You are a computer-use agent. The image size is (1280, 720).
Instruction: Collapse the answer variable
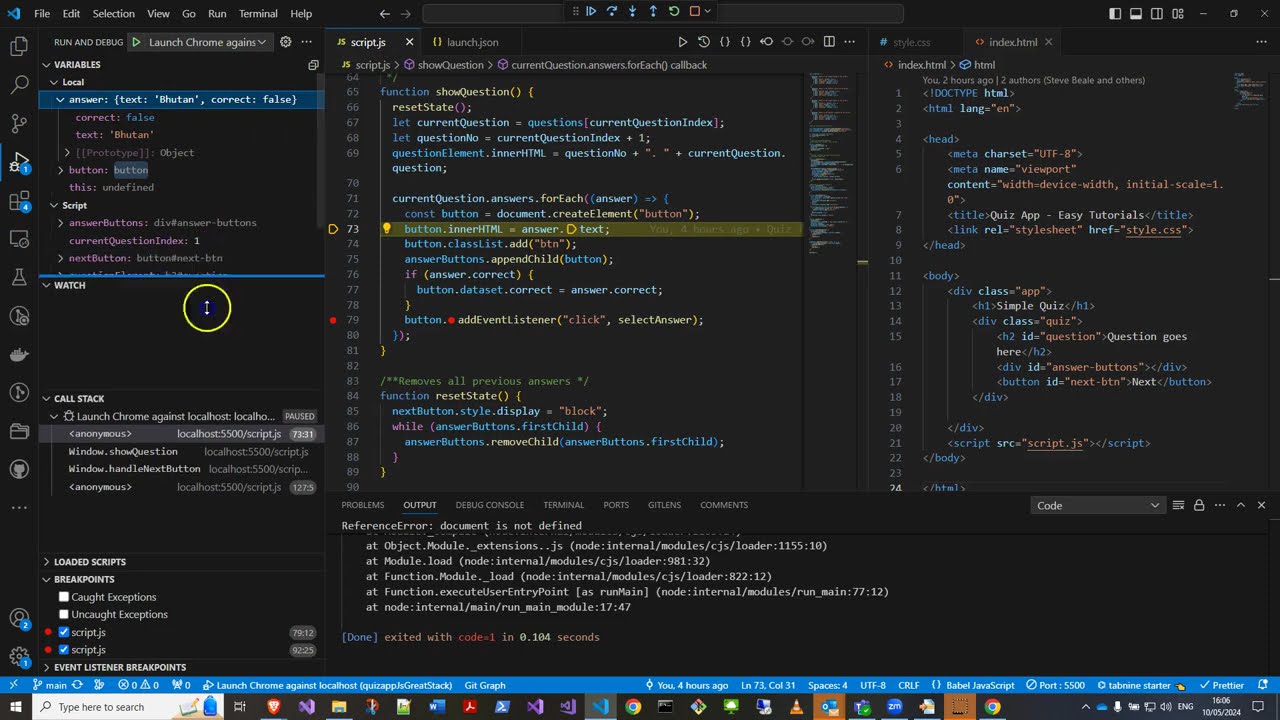point(60,99)
